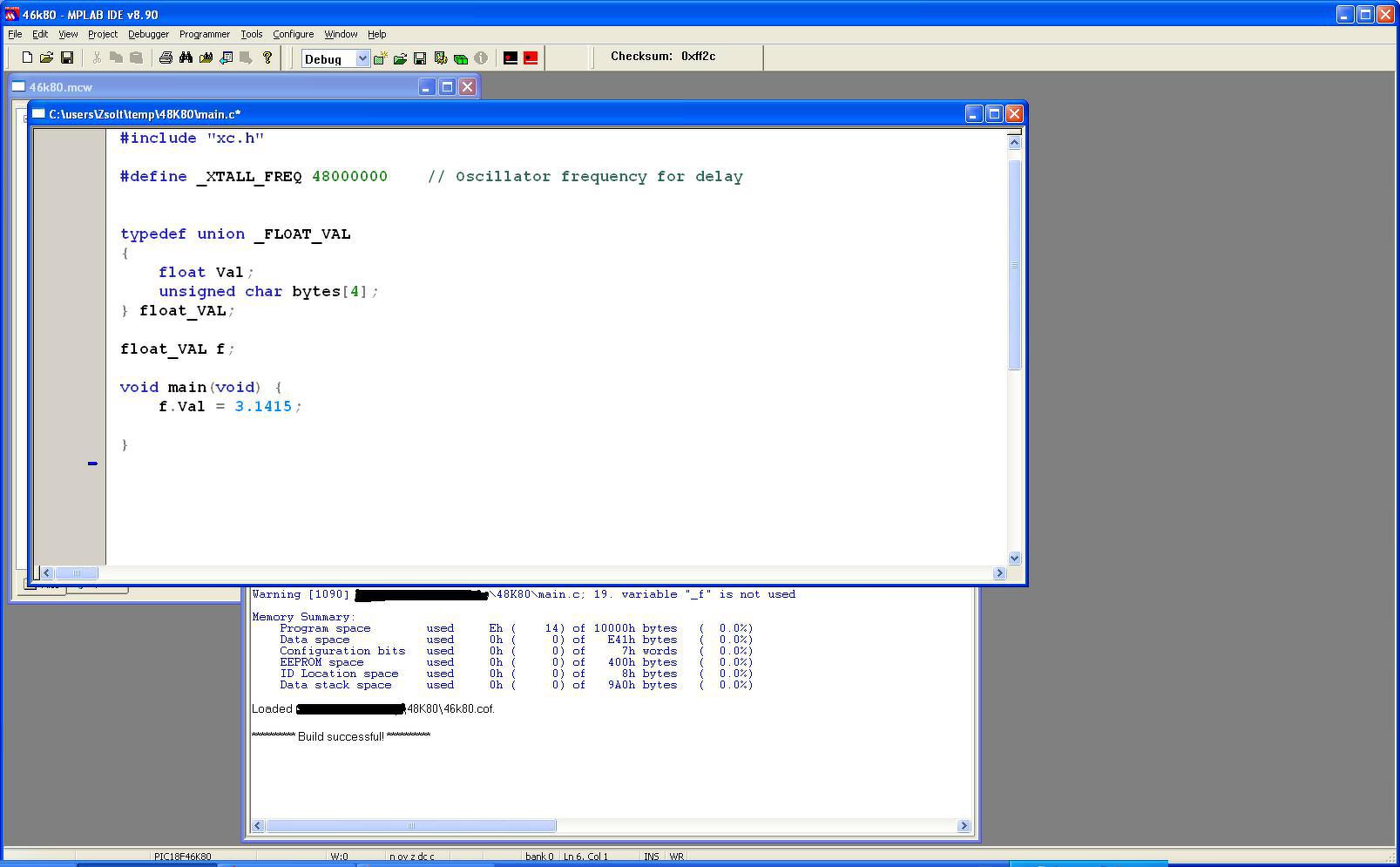Minimize the 46k80.mcw project window
This screenshot has width=1400, height=867.
[426, 86]
